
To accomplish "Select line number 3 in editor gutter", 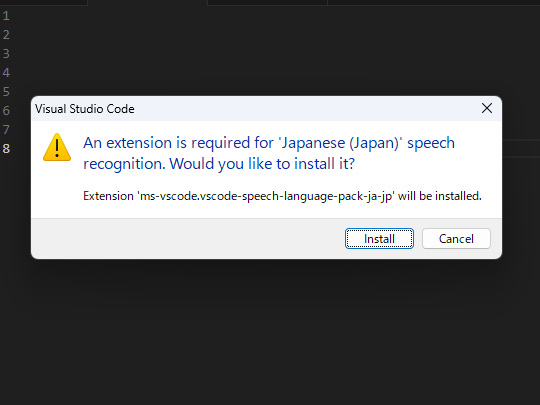I will click(x=6, y=54).
